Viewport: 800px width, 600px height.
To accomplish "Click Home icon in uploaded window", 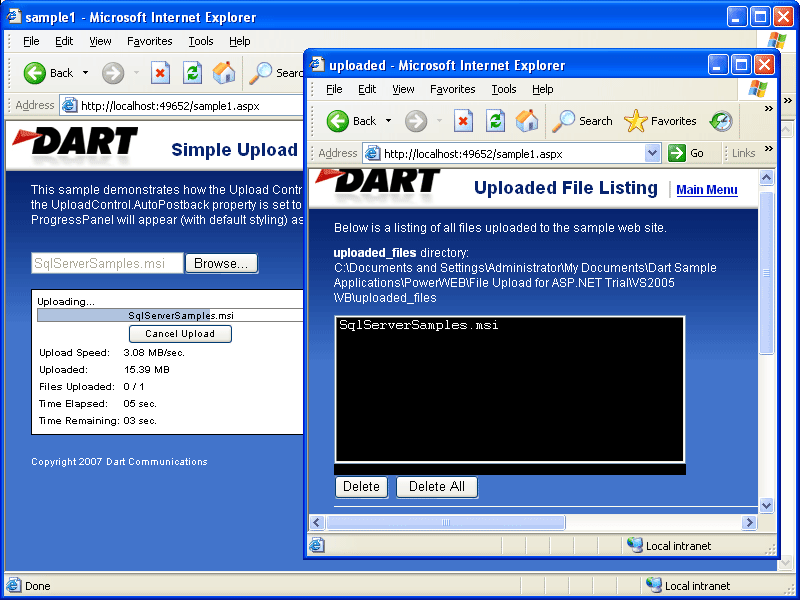I will coord(527,121).
